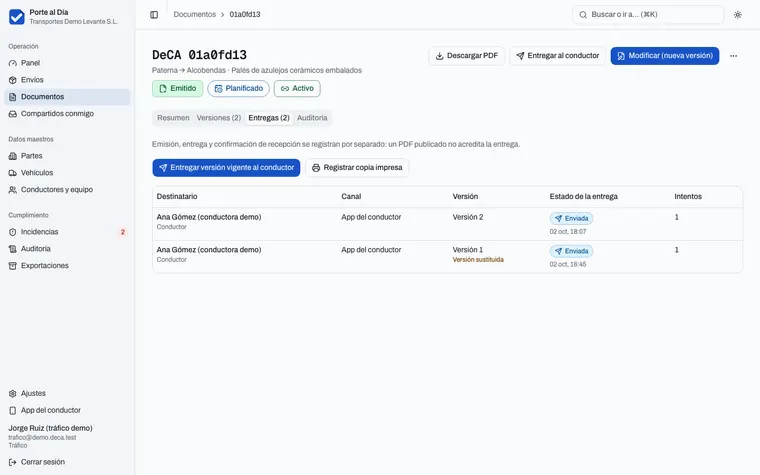Open Envíos from the sidebar

pos(67,80)
